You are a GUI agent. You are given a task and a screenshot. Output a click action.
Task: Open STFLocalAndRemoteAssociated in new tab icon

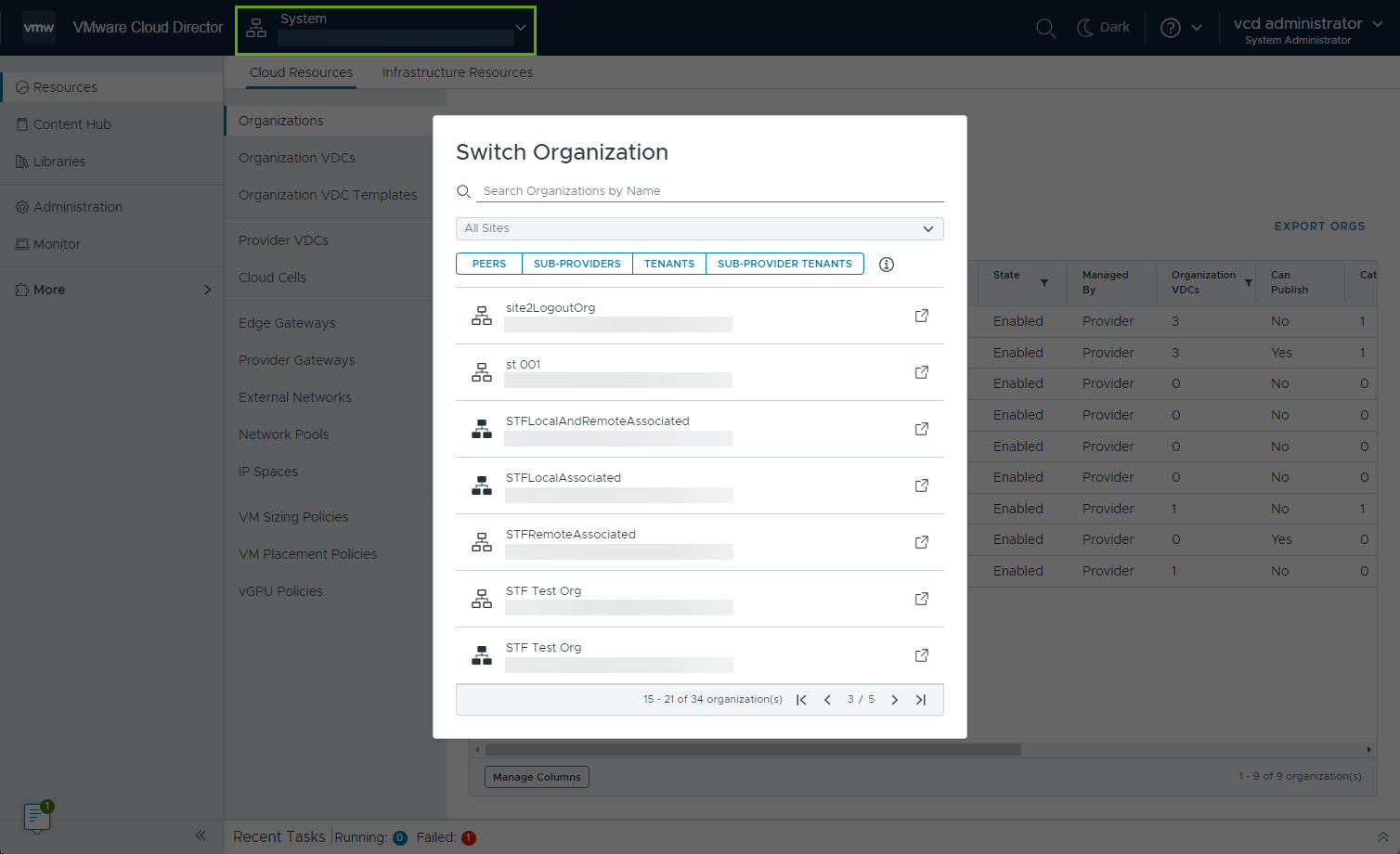coord(922,429)
